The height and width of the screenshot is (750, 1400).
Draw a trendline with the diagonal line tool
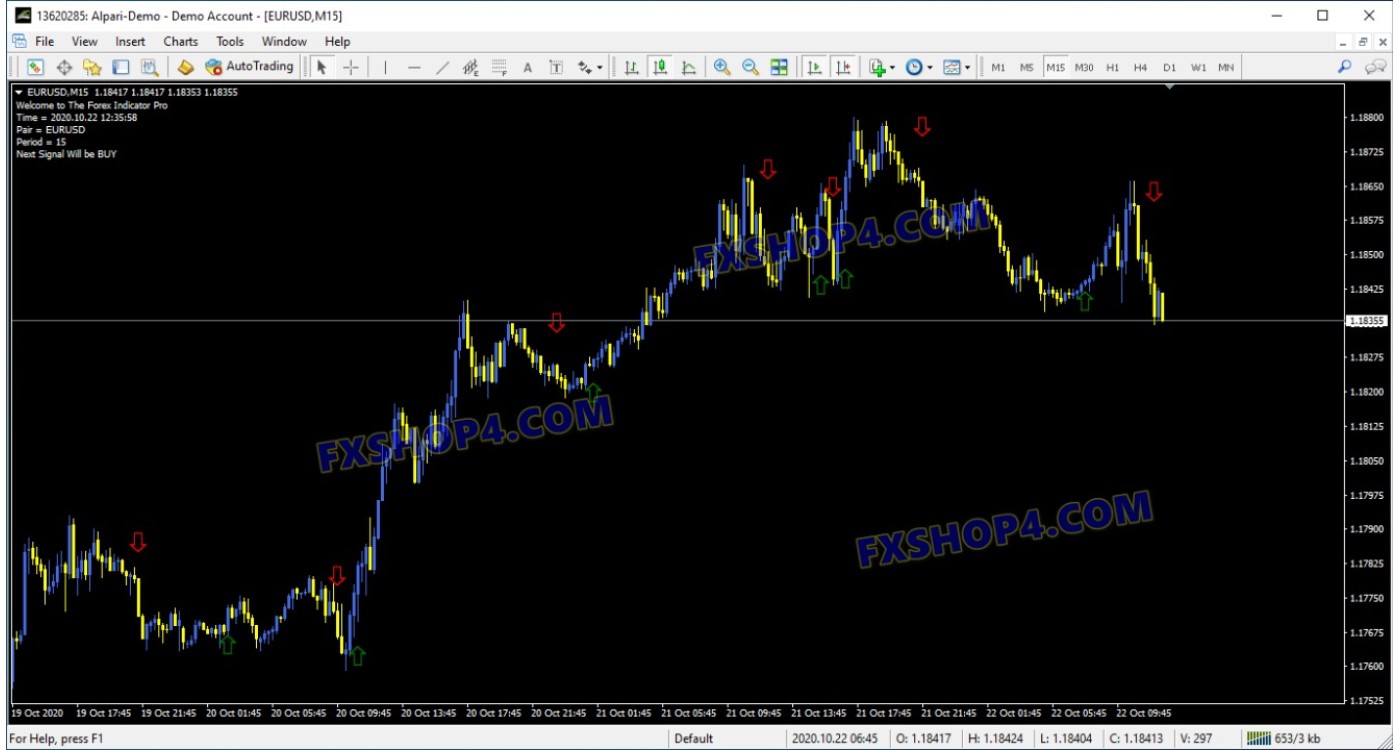(442, 67)
